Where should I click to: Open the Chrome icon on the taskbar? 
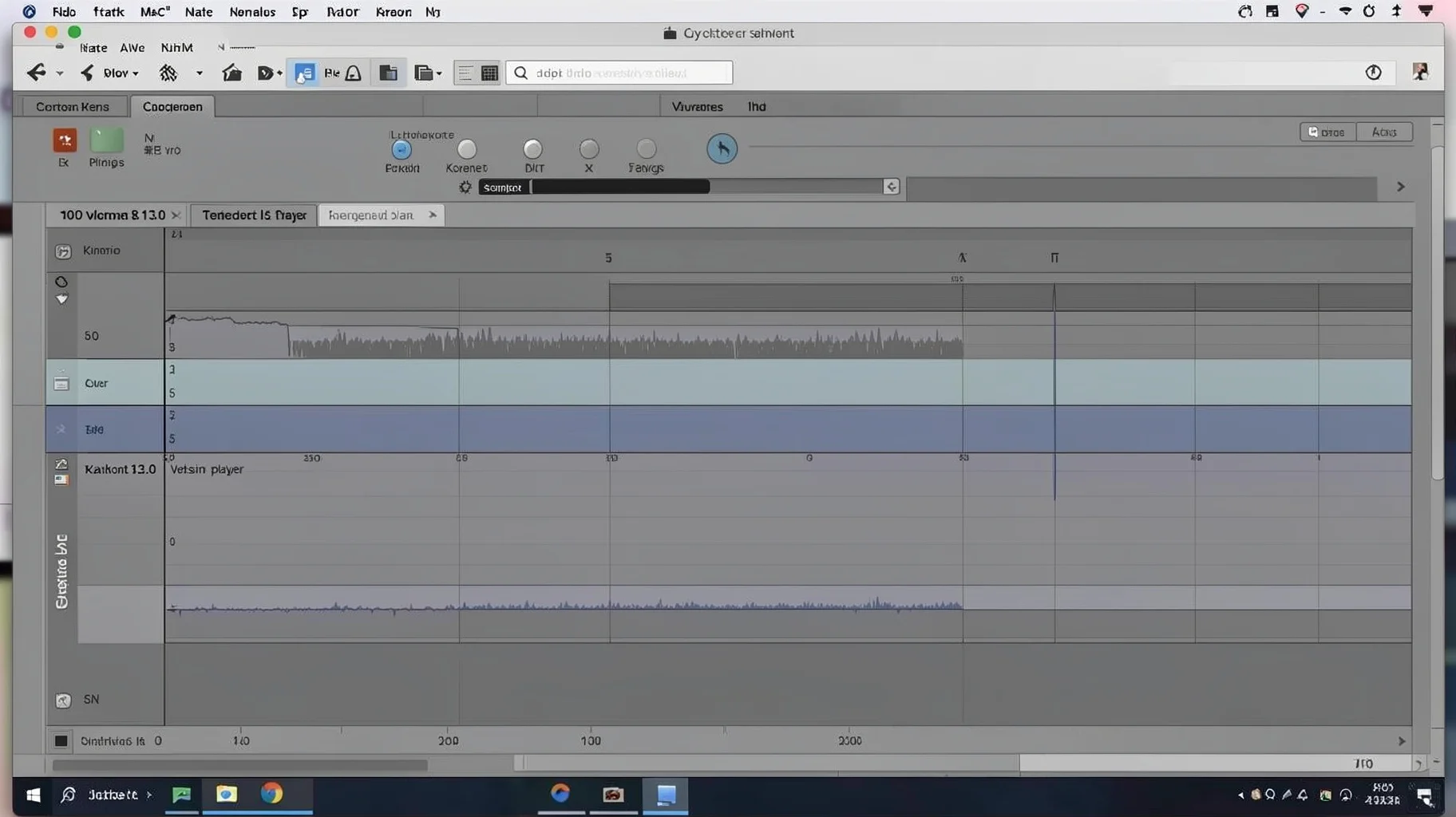(x=271, y=794)
